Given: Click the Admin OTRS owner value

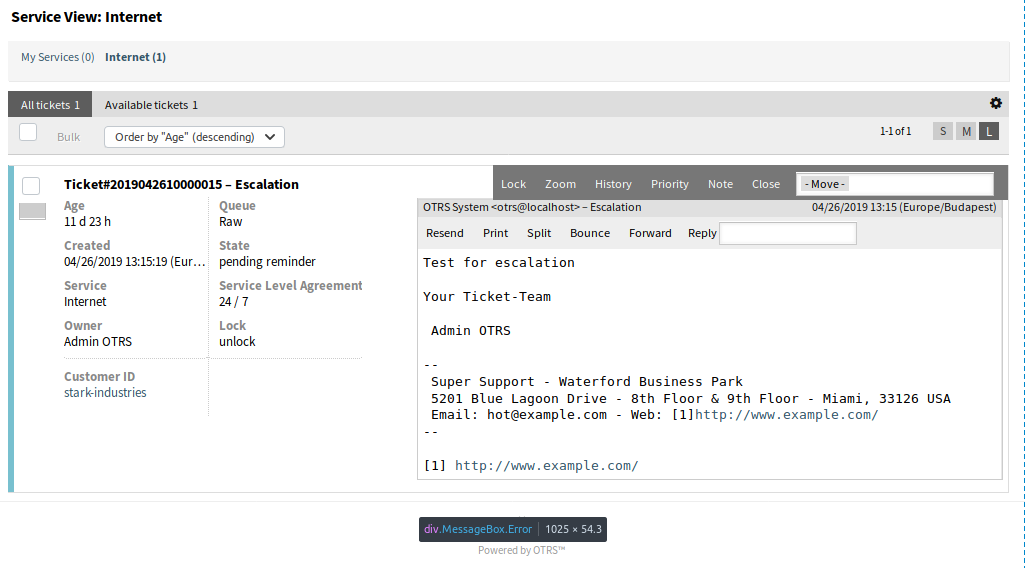Looking at the screenshot, I should [x=98, y=341].
